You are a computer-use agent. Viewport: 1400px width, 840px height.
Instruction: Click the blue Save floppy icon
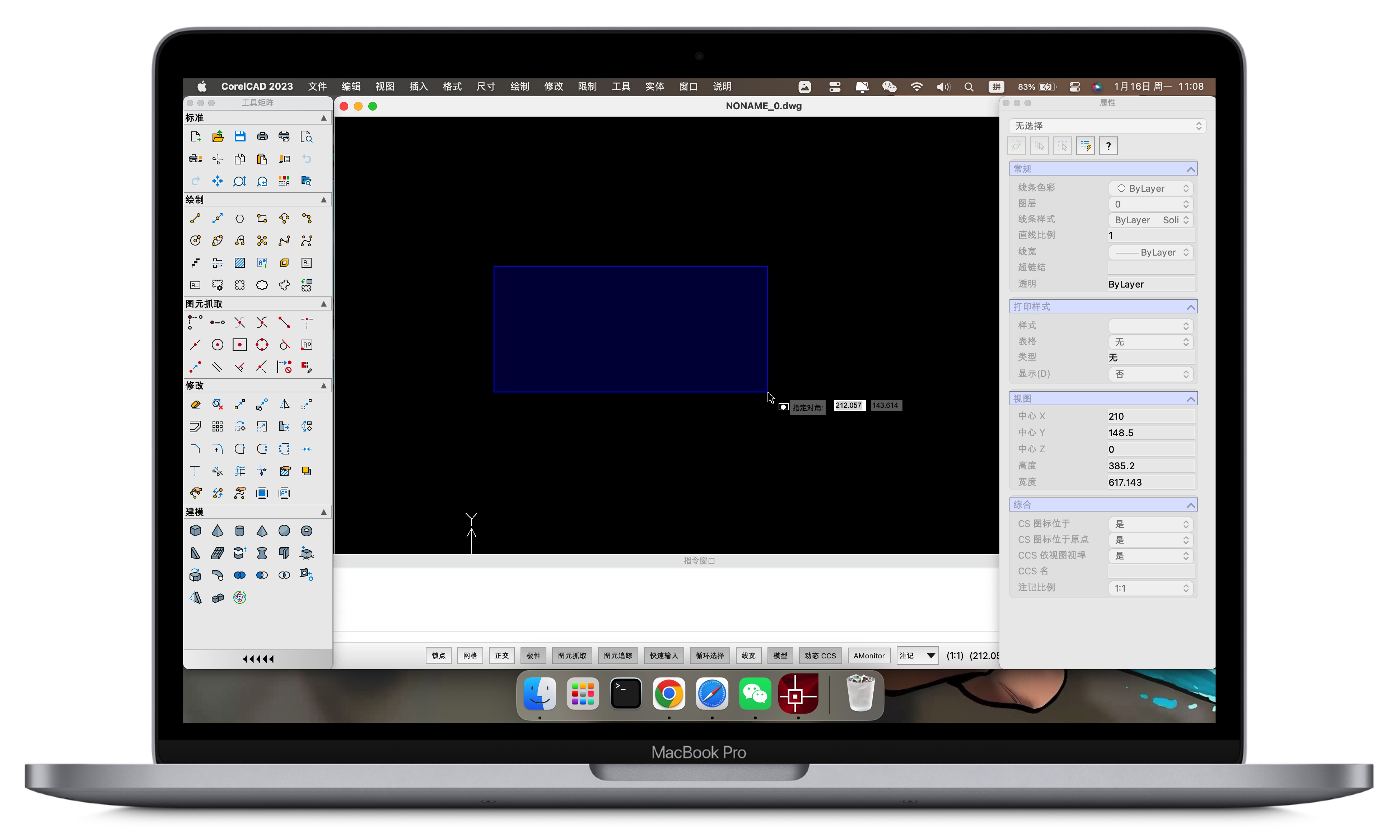[x=240, y=136]
